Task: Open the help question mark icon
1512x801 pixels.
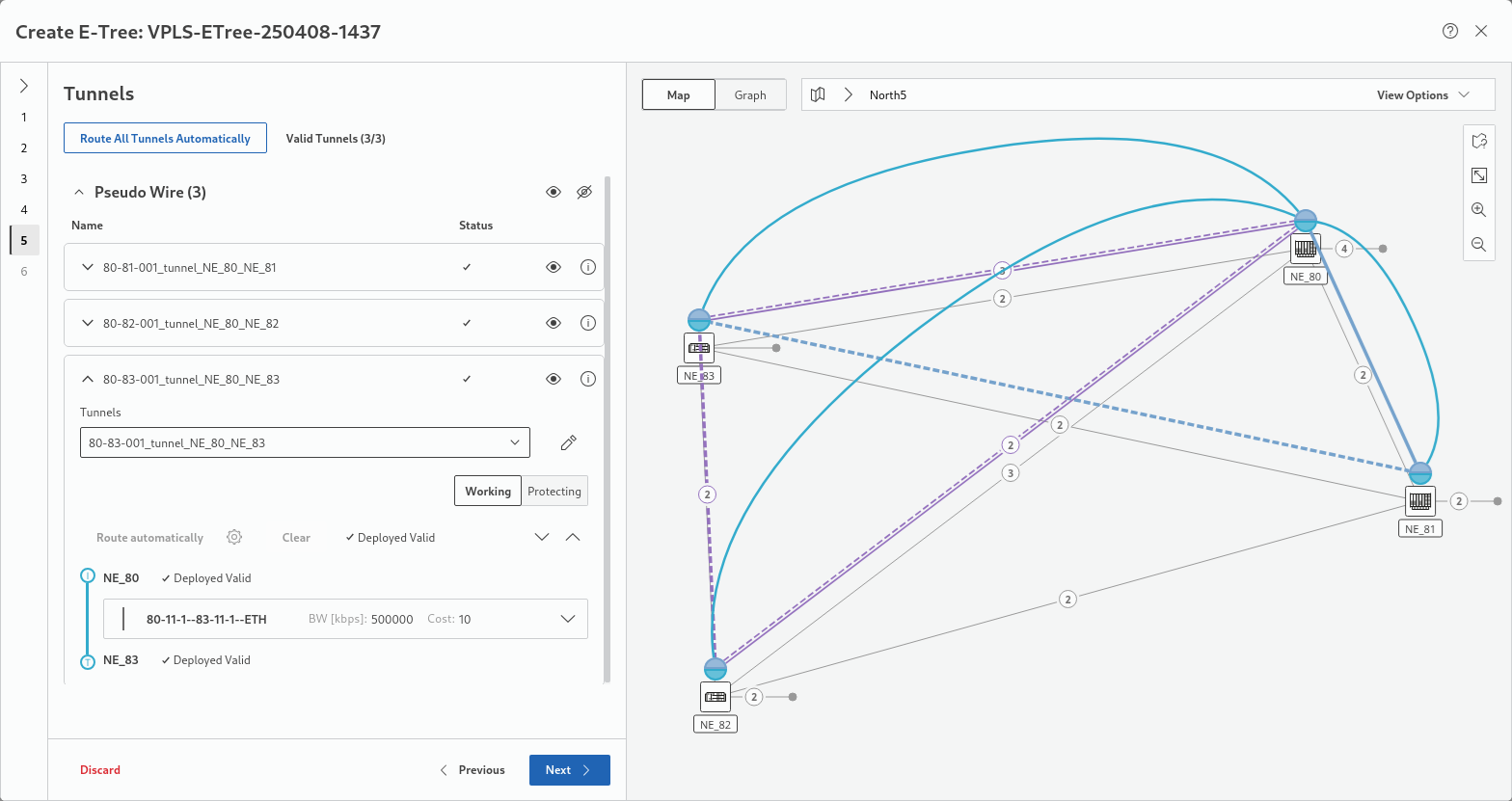Action: 1450,31
